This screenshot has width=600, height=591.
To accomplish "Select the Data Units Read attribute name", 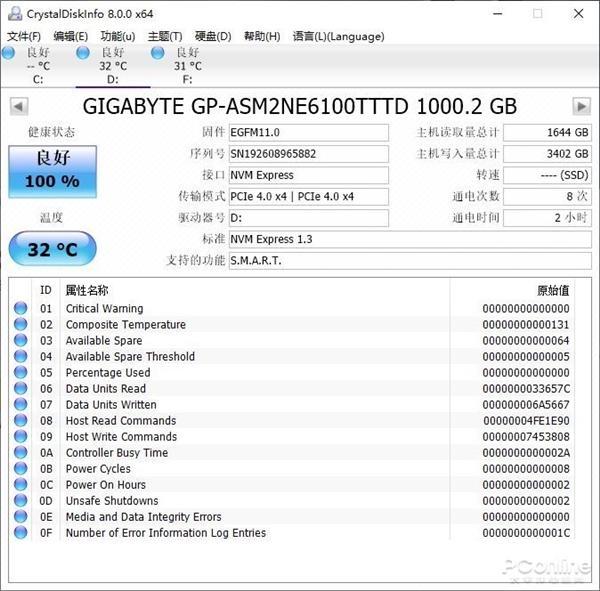I will (106, 389).
